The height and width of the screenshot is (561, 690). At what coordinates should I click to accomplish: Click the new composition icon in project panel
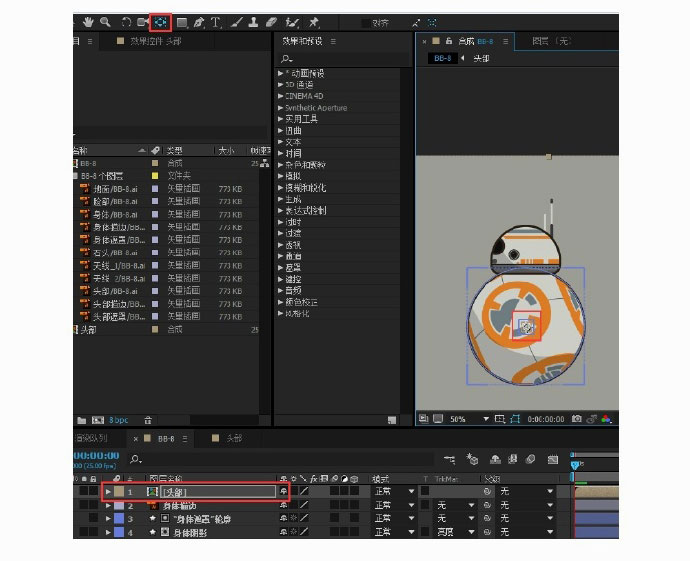(98, 420)
